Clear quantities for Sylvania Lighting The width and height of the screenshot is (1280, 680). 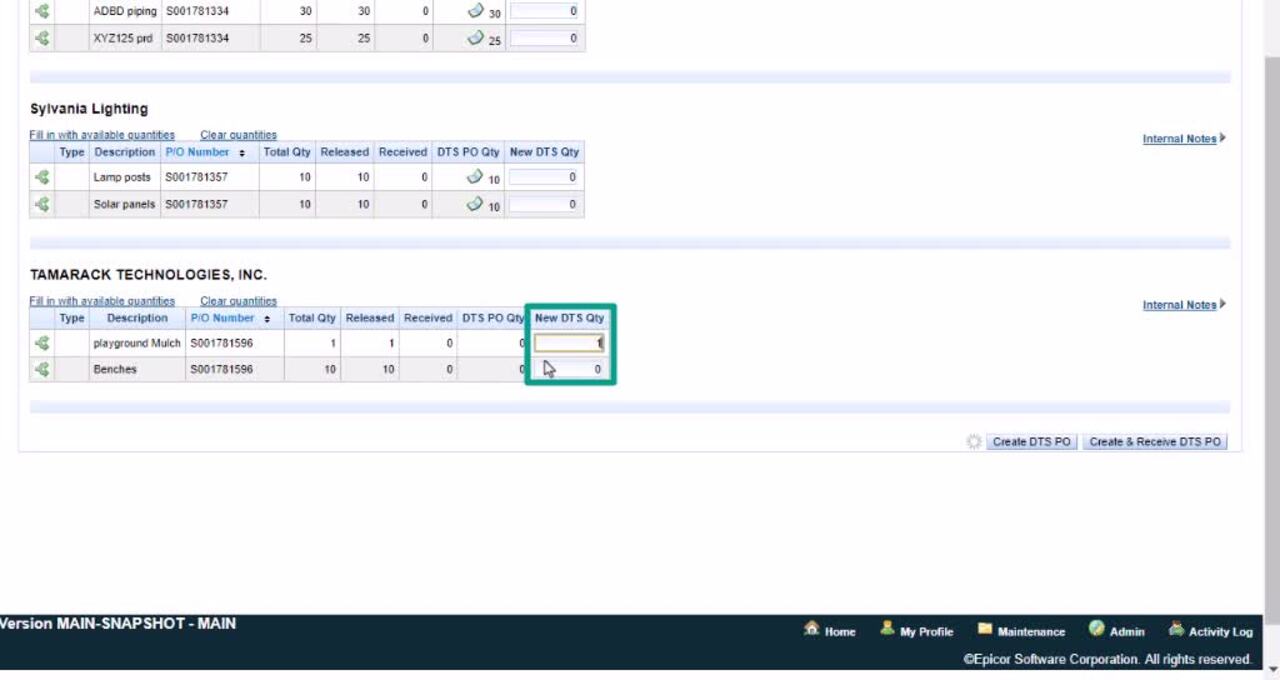[238, 135]
